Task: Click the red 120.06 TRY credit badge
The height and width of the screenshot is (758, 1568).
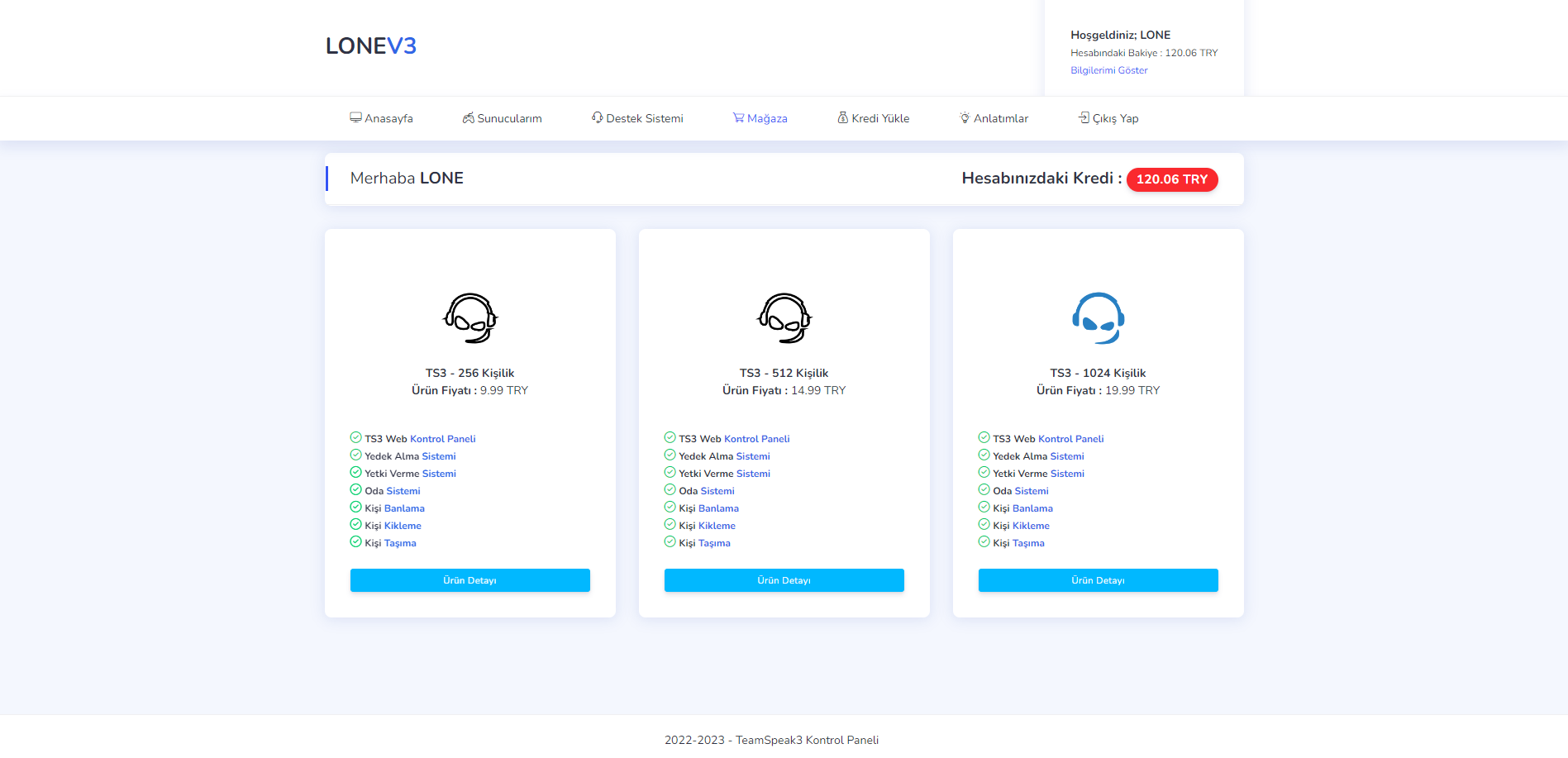Action: (x=1172, y=179)
